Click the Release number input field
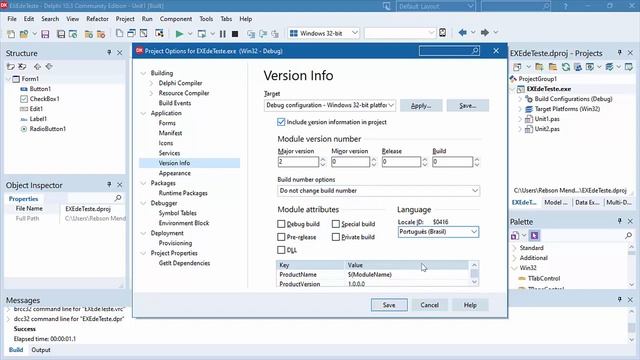 (x=401, y=162)
